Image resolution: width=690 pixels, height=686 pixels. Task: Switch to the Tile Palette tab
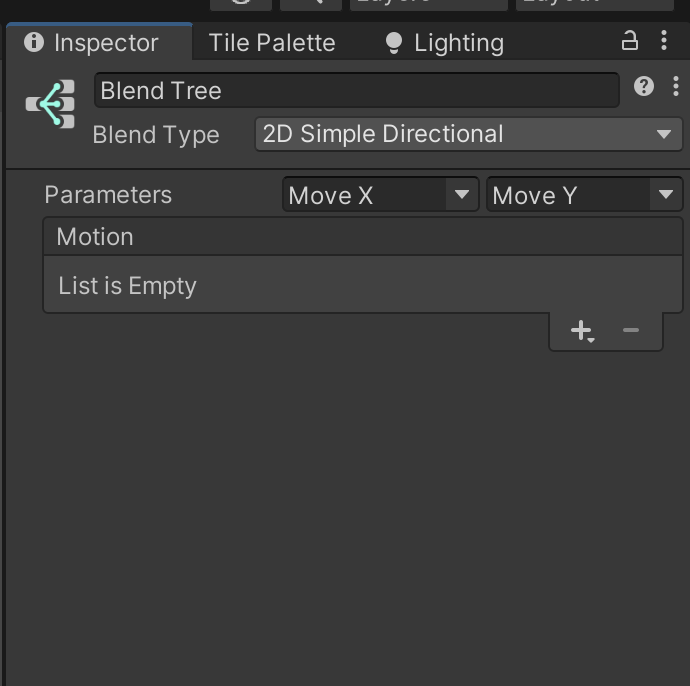272,43
